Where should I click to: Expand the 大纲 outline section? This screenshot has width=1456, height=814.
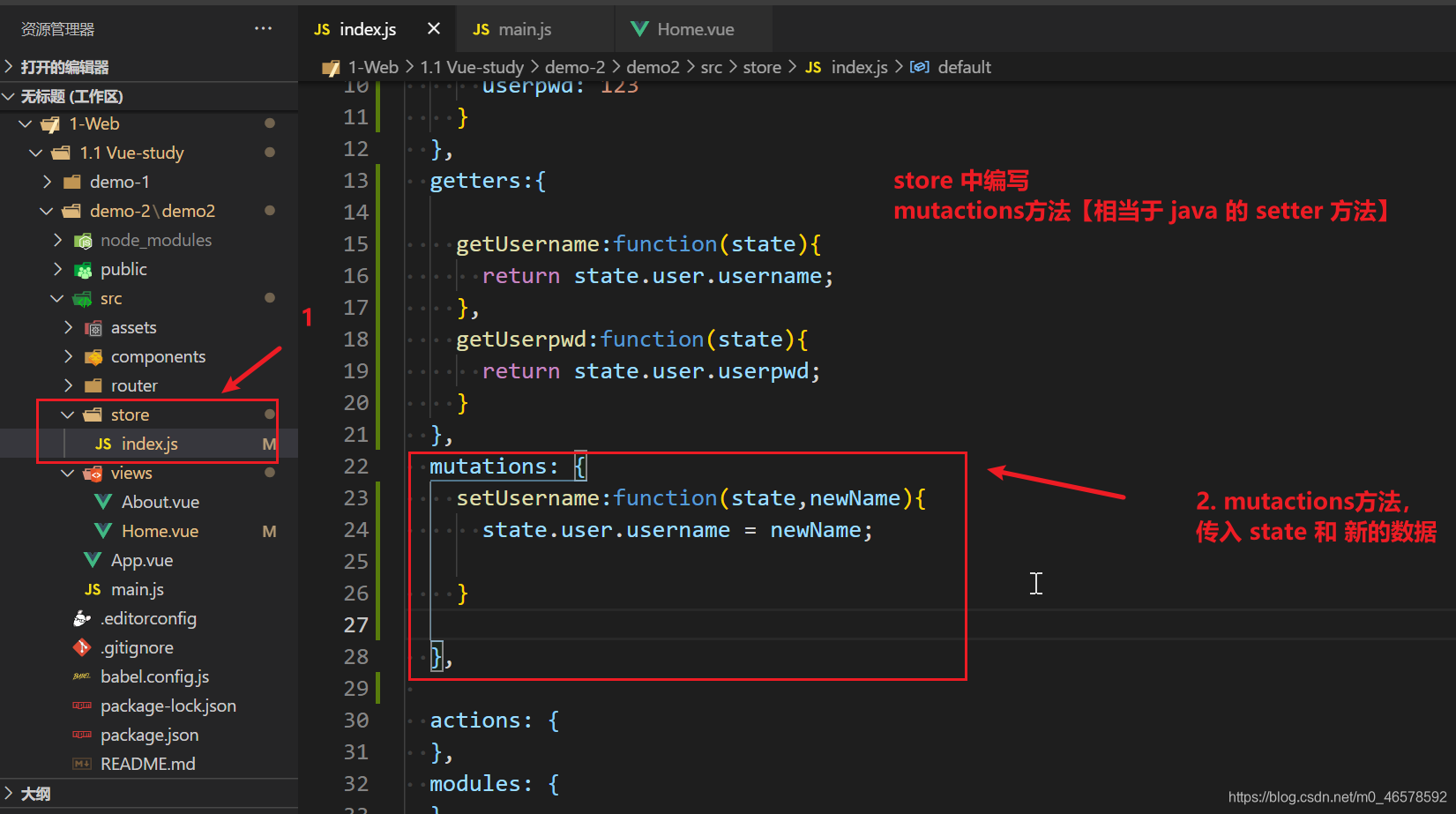click(x=9, y=794)
